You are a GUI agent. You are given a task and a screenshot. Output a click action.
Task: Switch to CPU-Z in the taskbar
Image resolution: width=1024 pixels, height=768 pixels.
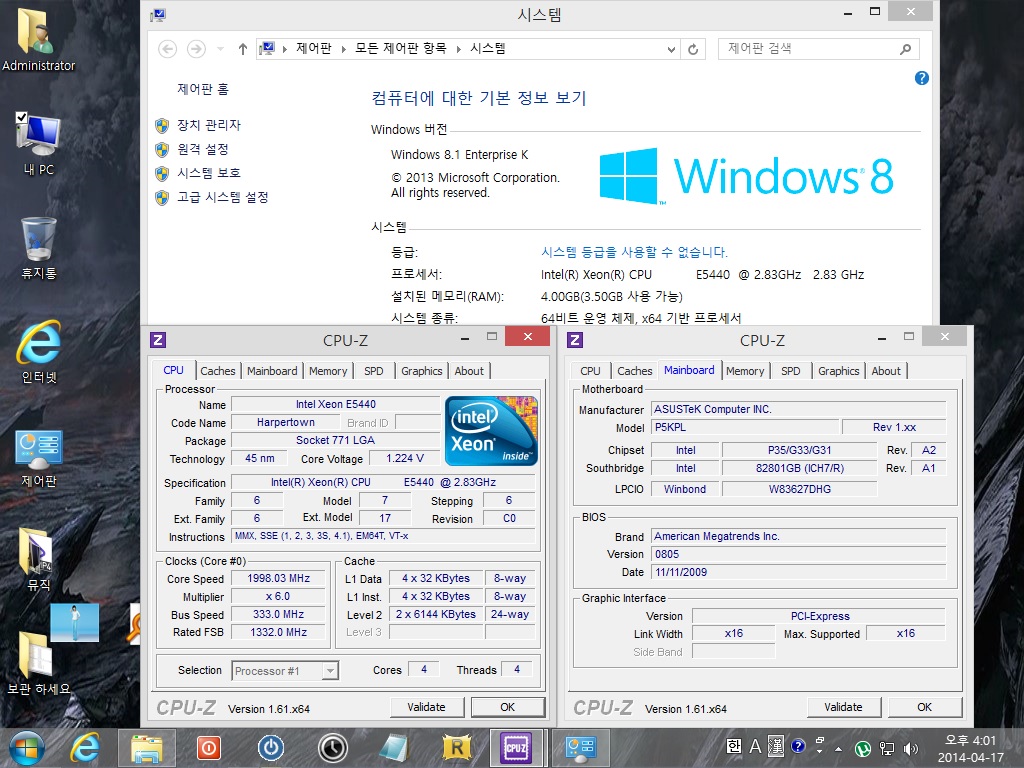517,748
